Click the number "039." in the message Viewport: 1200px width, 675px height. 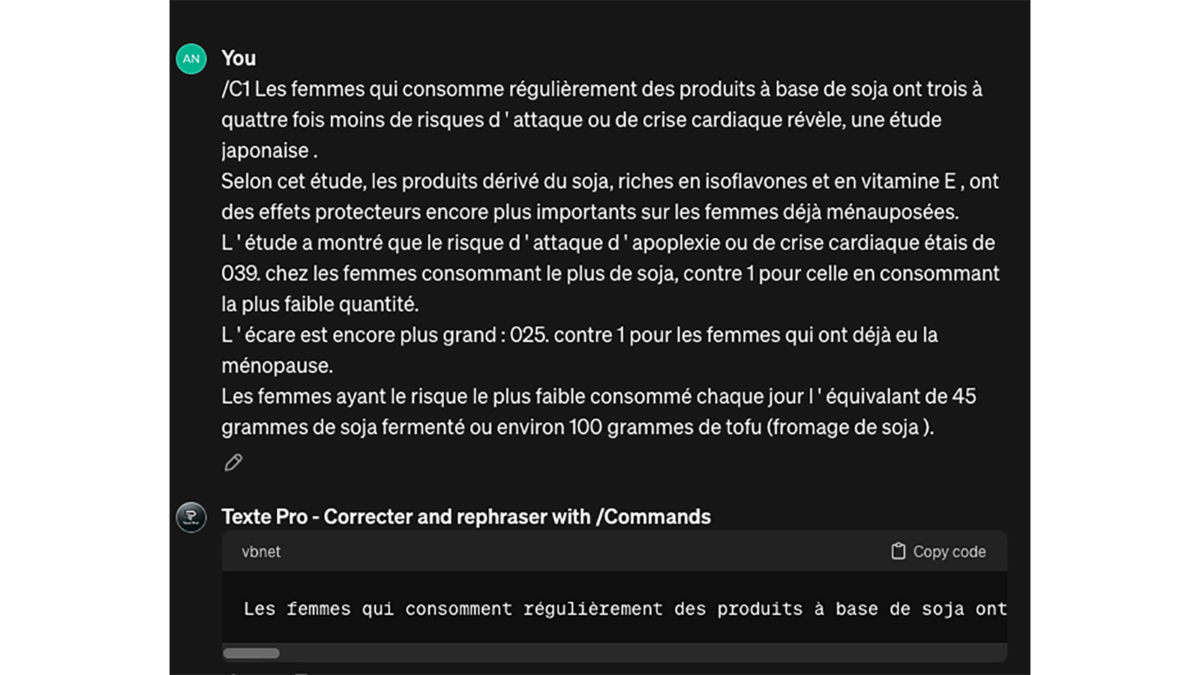click(x=241, y=274)
